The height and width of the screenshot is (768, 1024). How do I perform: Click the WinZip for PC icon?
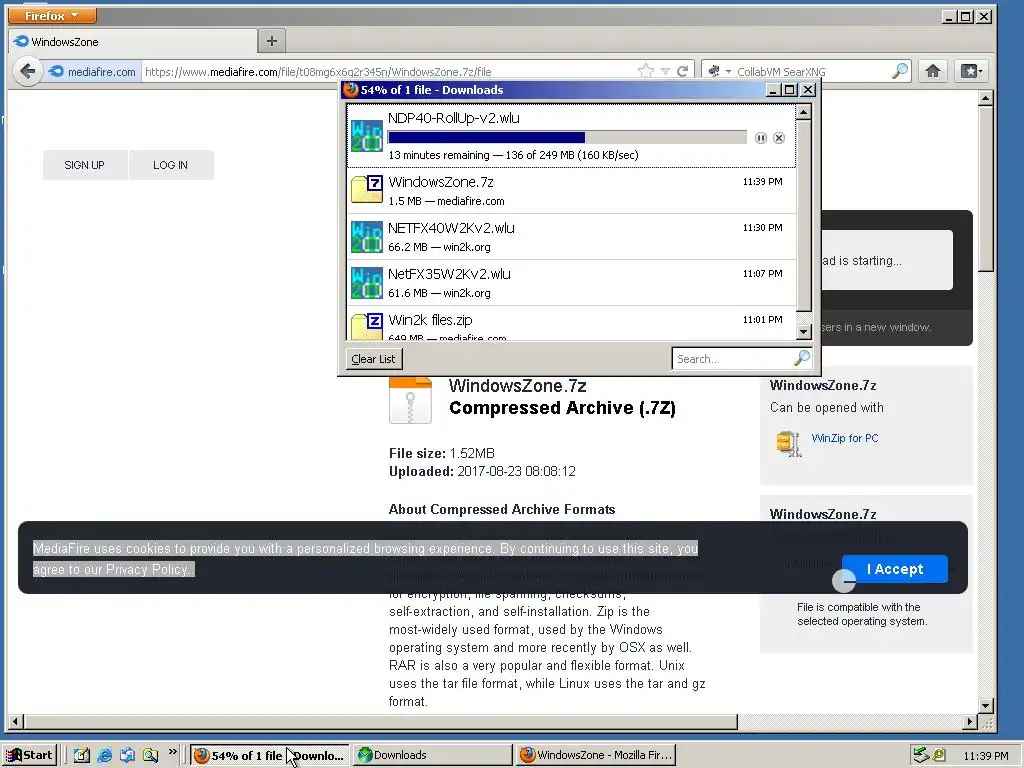coord(789,444)
